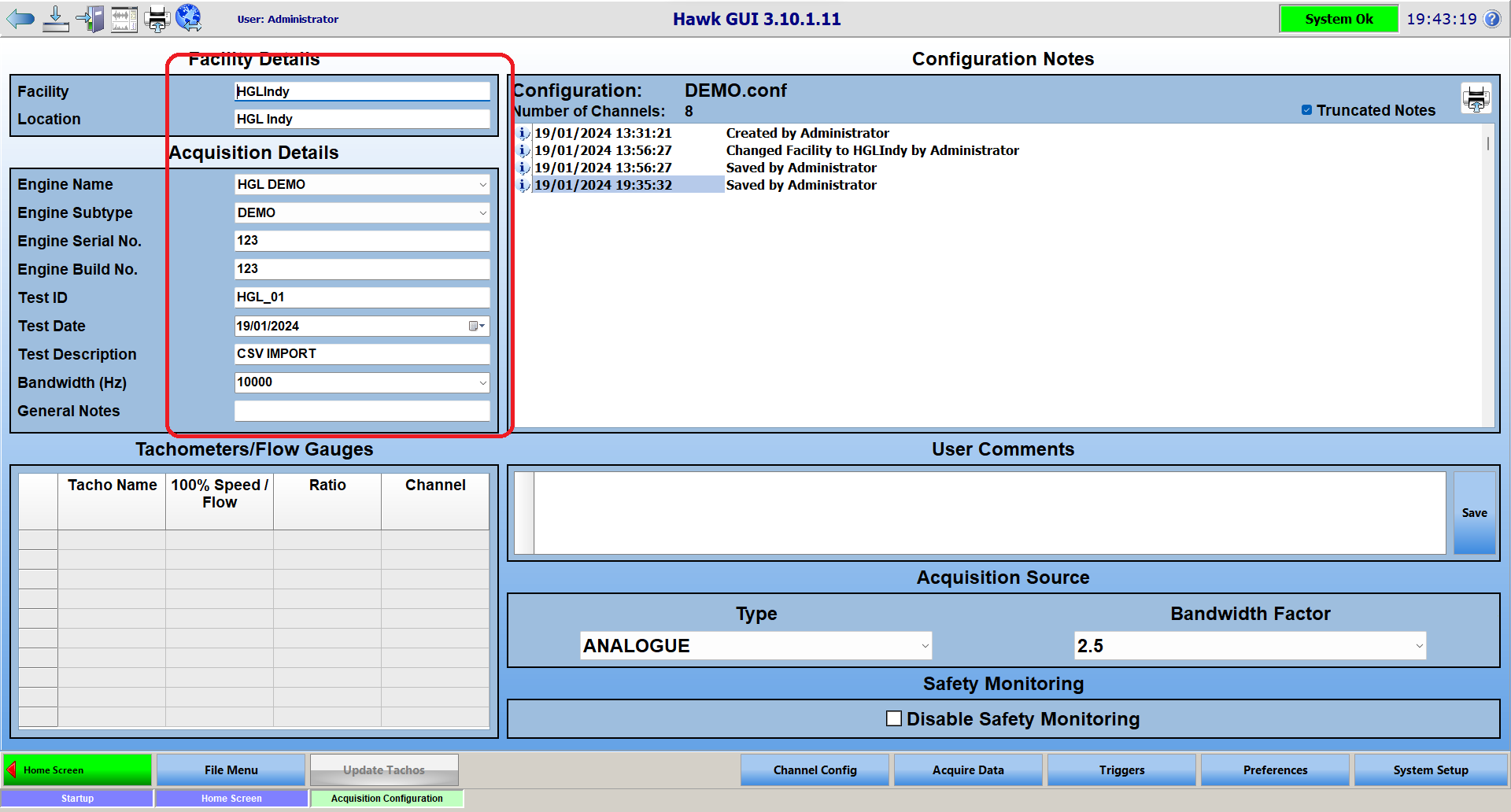This screenshot has height=812, width=1511.
Task: Expand the Bandwidth (Hz) dropdown
Action: coord(482,382)
